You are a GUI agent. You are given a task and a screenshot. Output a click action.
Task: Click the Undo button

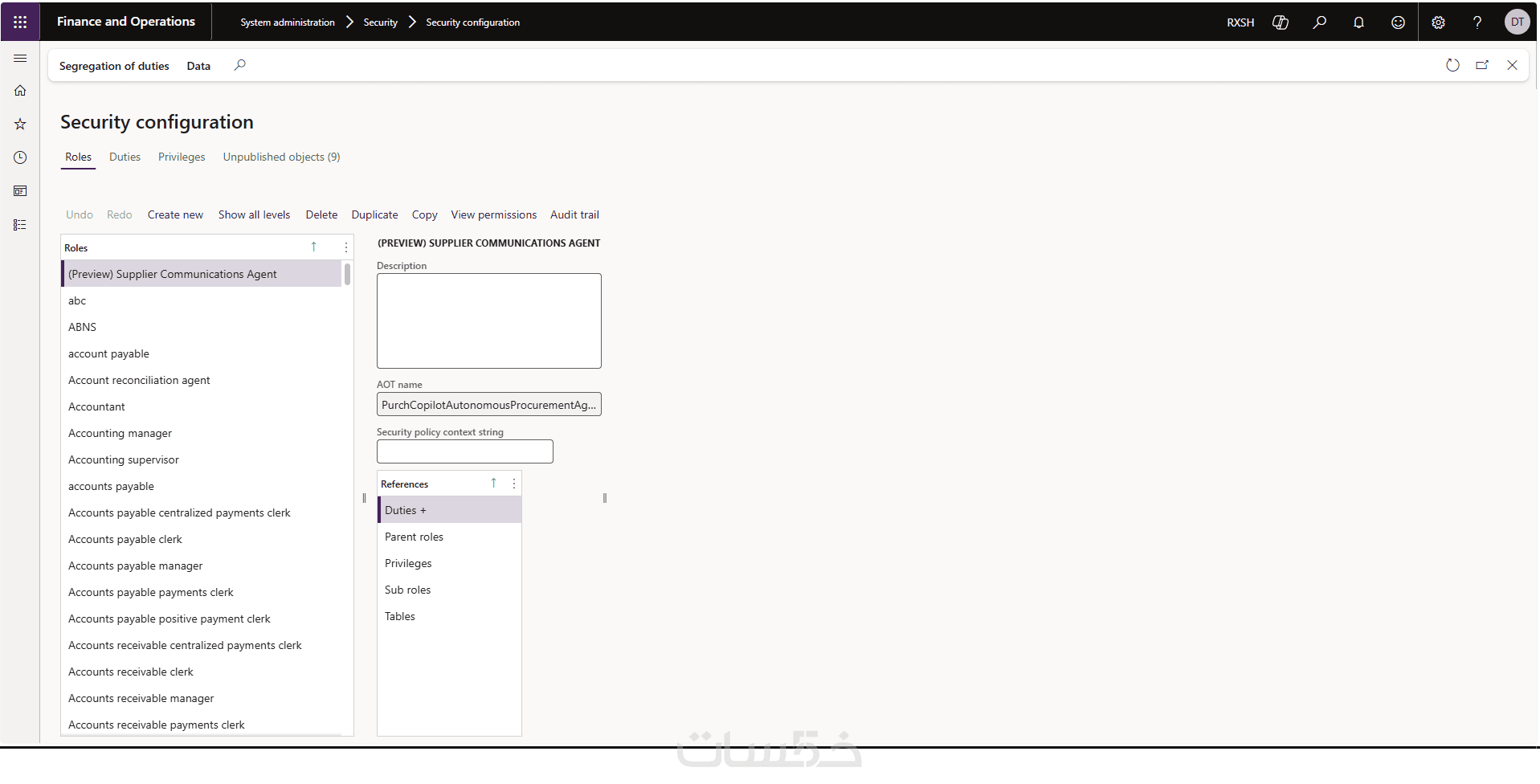click(80, 215)
